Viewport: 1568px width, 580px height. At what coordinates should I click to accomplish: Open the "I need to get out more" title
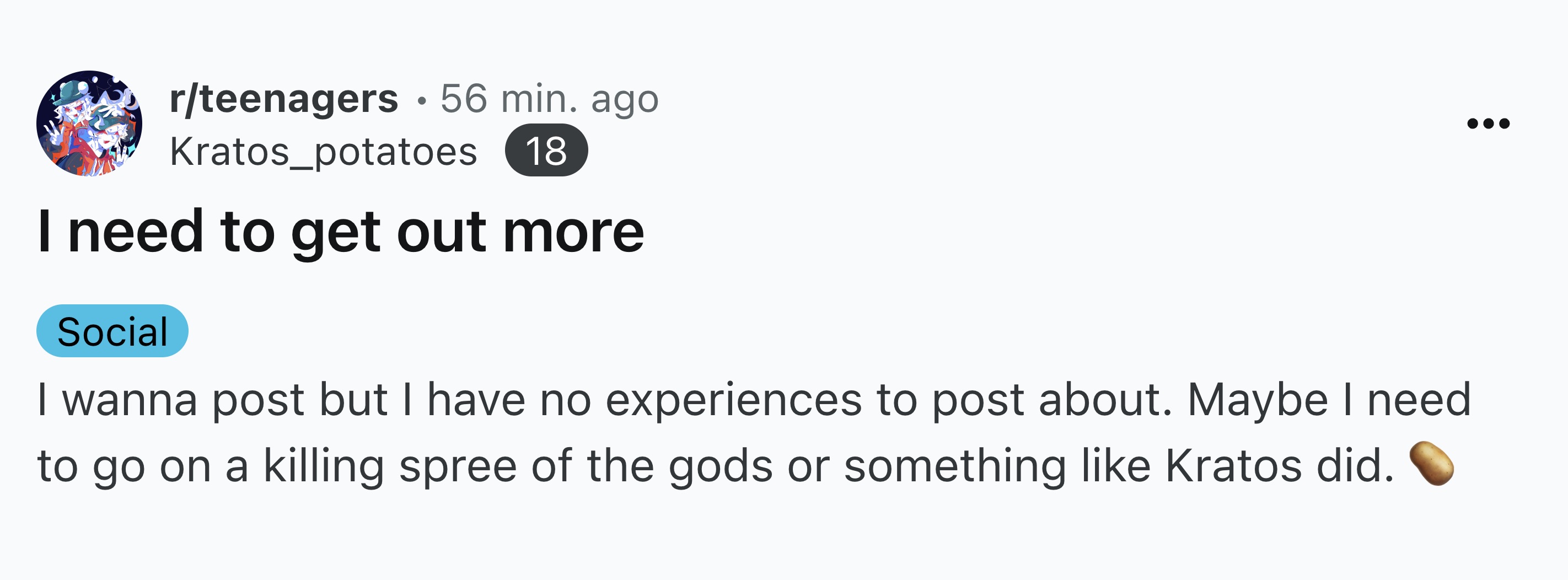tap(341, 232)
